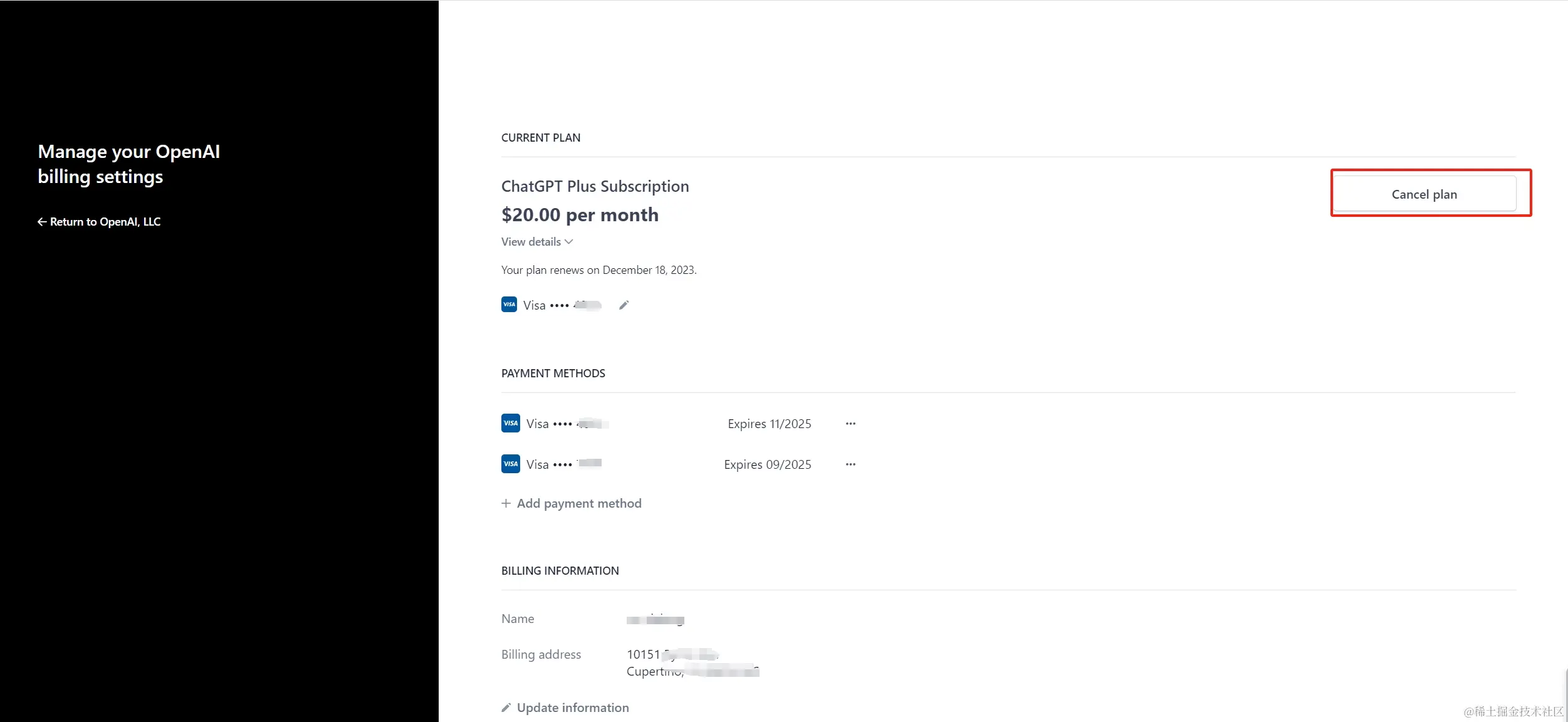Viewport: 1568px width, 722px height.
Task: Open options menu for Visa expiring 09/2025
Action: (x=850, y=464)
